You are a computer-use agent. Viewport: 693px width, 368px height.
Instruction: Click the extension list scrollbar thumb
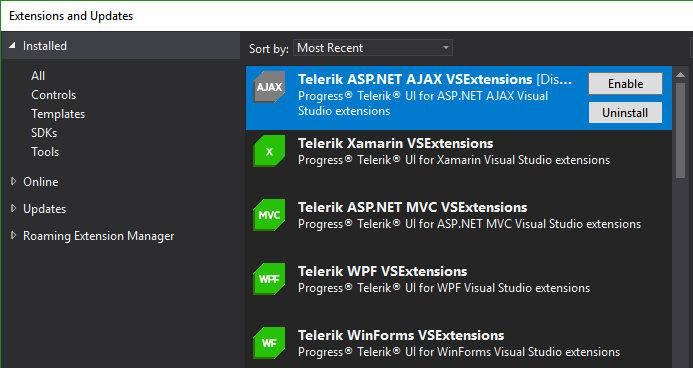tap(680, 129)
